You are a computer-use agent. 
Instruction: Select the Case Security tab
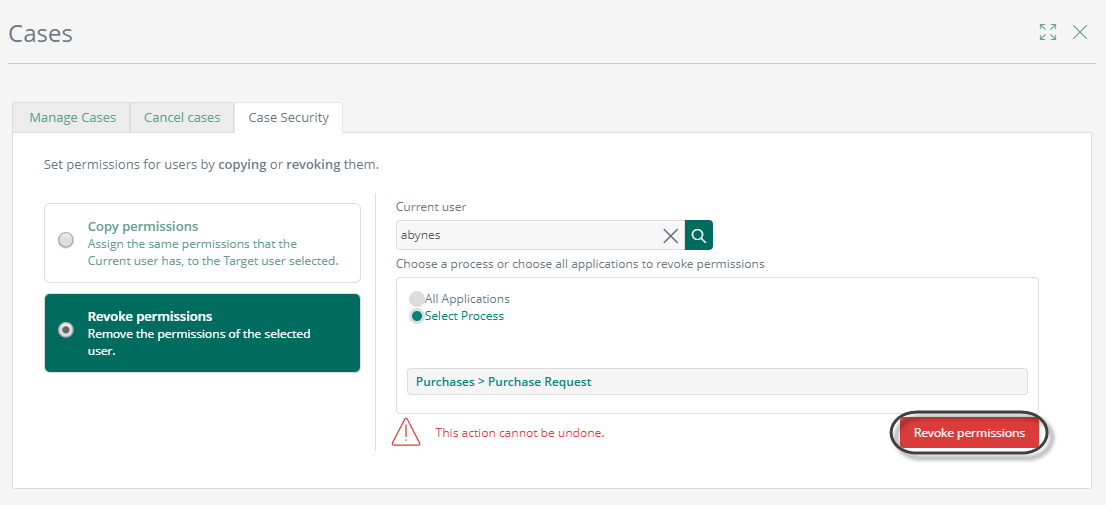click(288, 118)
